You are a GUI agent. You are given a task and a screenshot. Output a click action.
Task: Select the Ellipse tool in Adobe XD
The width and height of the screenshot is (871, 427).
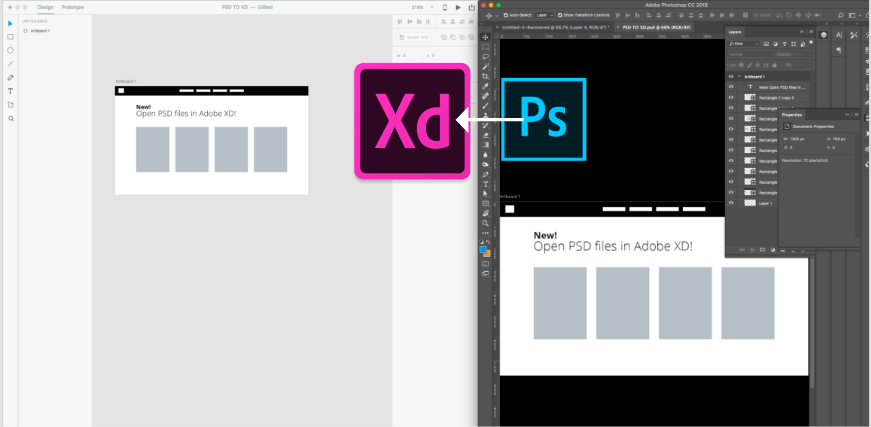10,51
